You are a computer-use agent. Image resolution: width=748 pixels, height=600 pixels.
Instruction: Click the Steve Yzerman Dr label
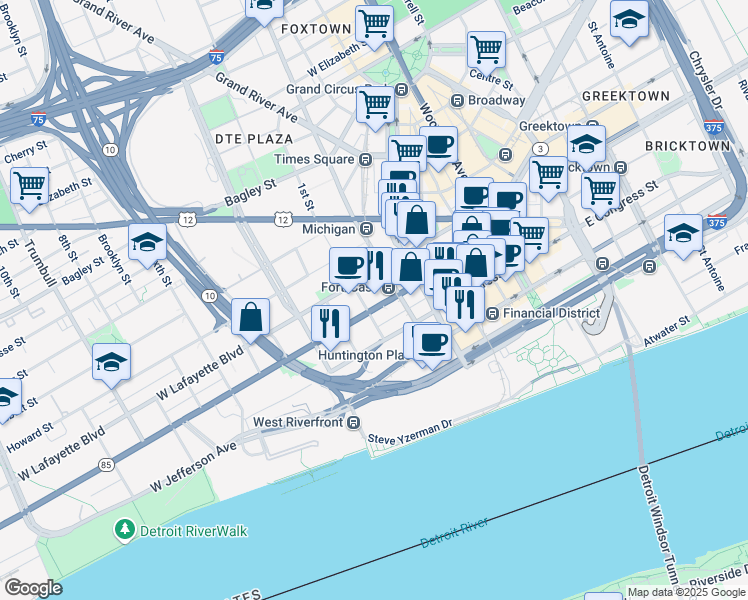click(410, 432)
